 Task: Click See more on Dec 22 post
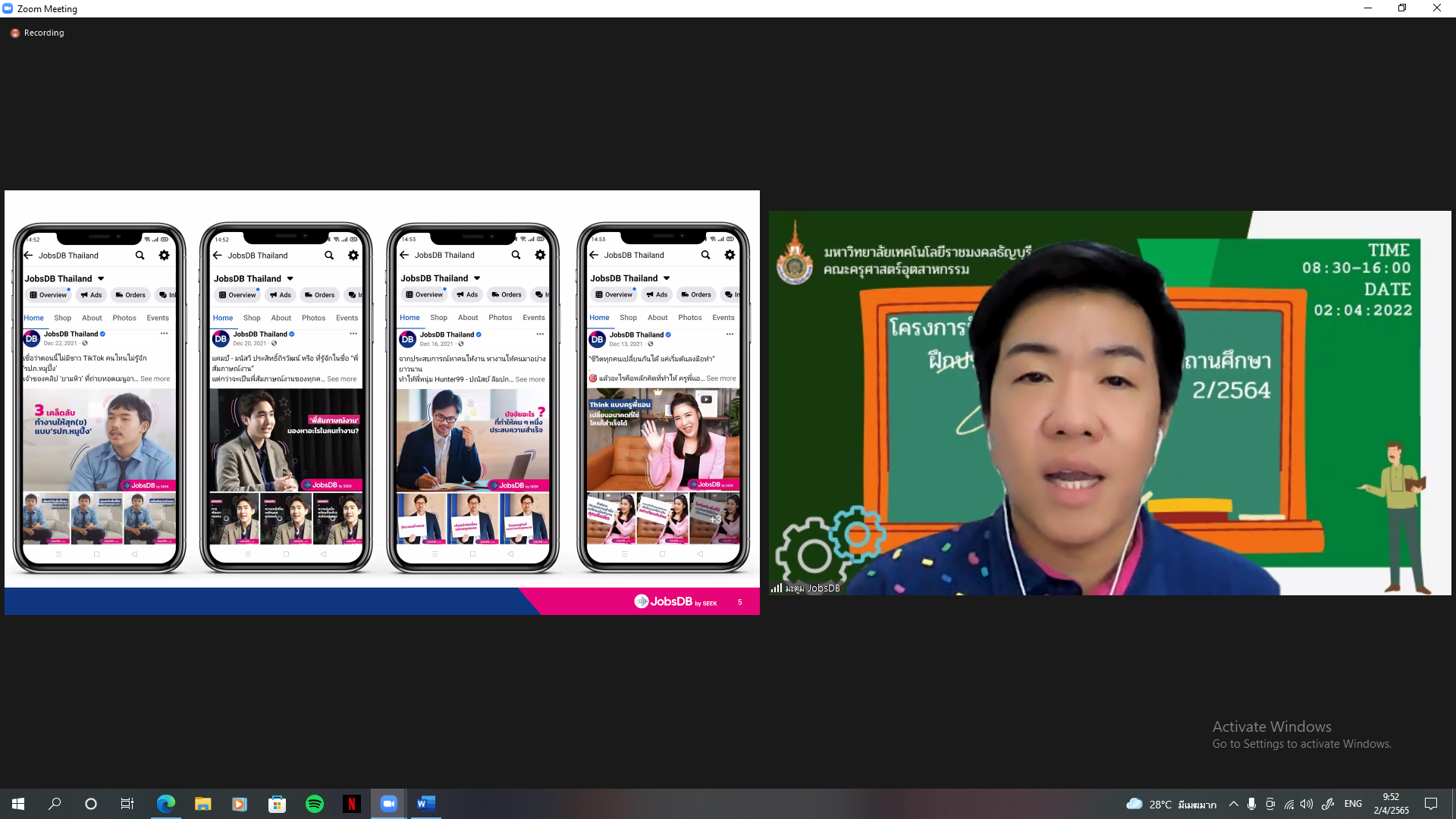coord(155,378)
